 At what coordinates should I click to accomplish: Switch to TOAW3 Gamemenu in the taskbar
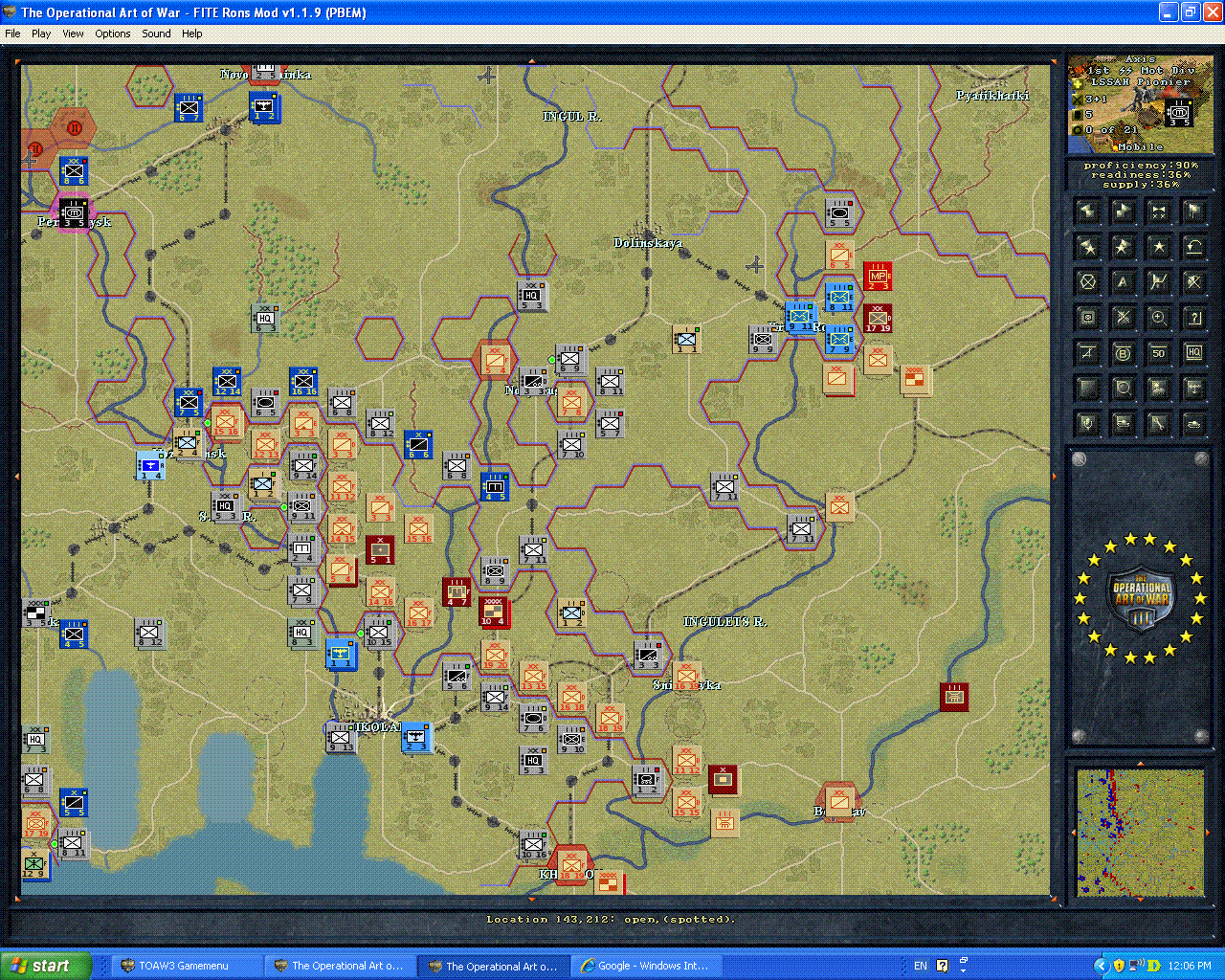coord(187,966)
